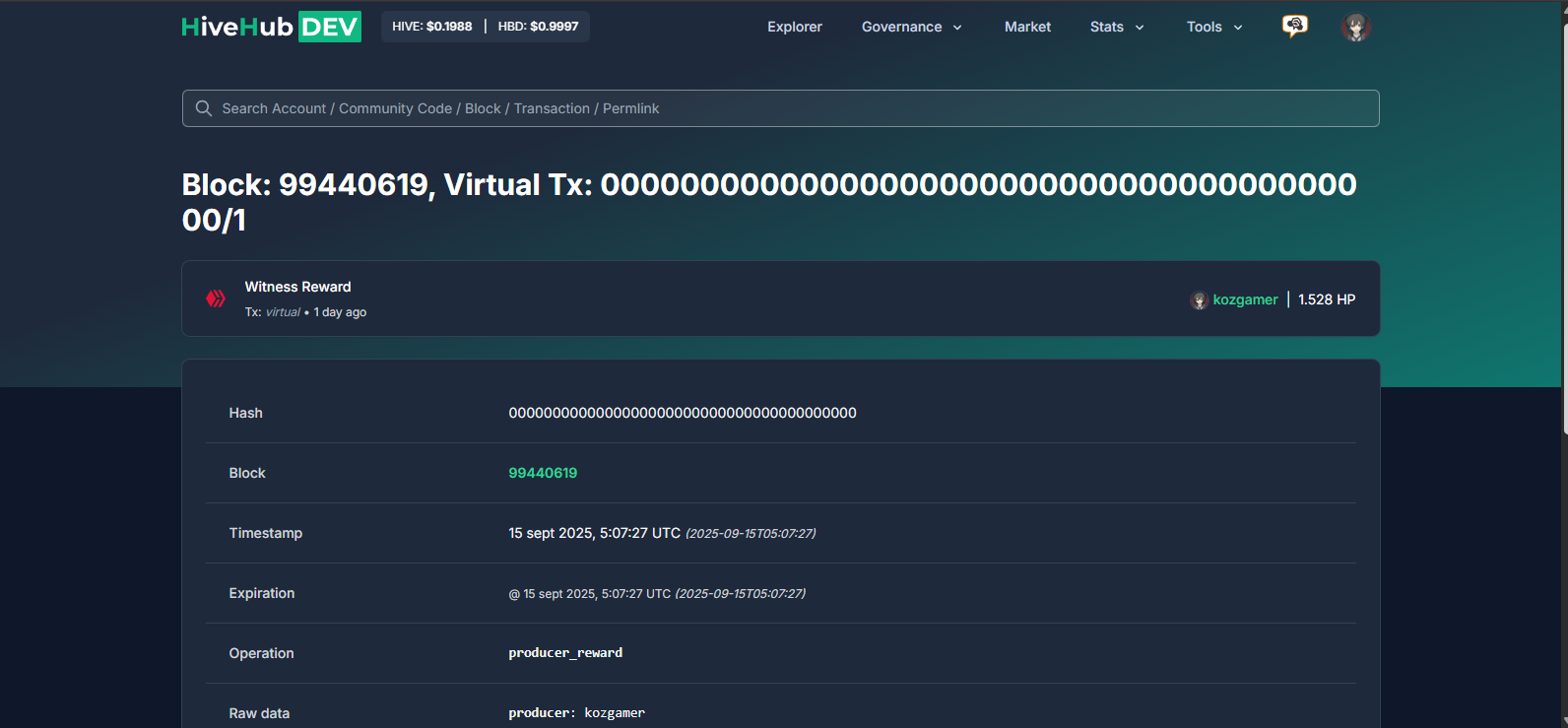Open the HiveHub DEV logo home link
This screenshot has width=1568, height=728.
(x=271, y=27)
